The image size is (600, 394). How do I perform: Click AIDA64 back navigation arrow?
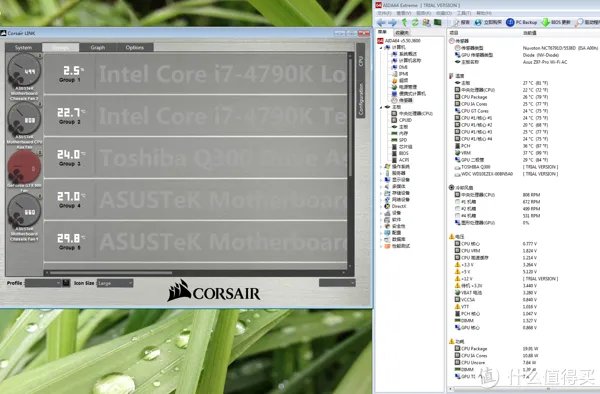click(382, 23)
